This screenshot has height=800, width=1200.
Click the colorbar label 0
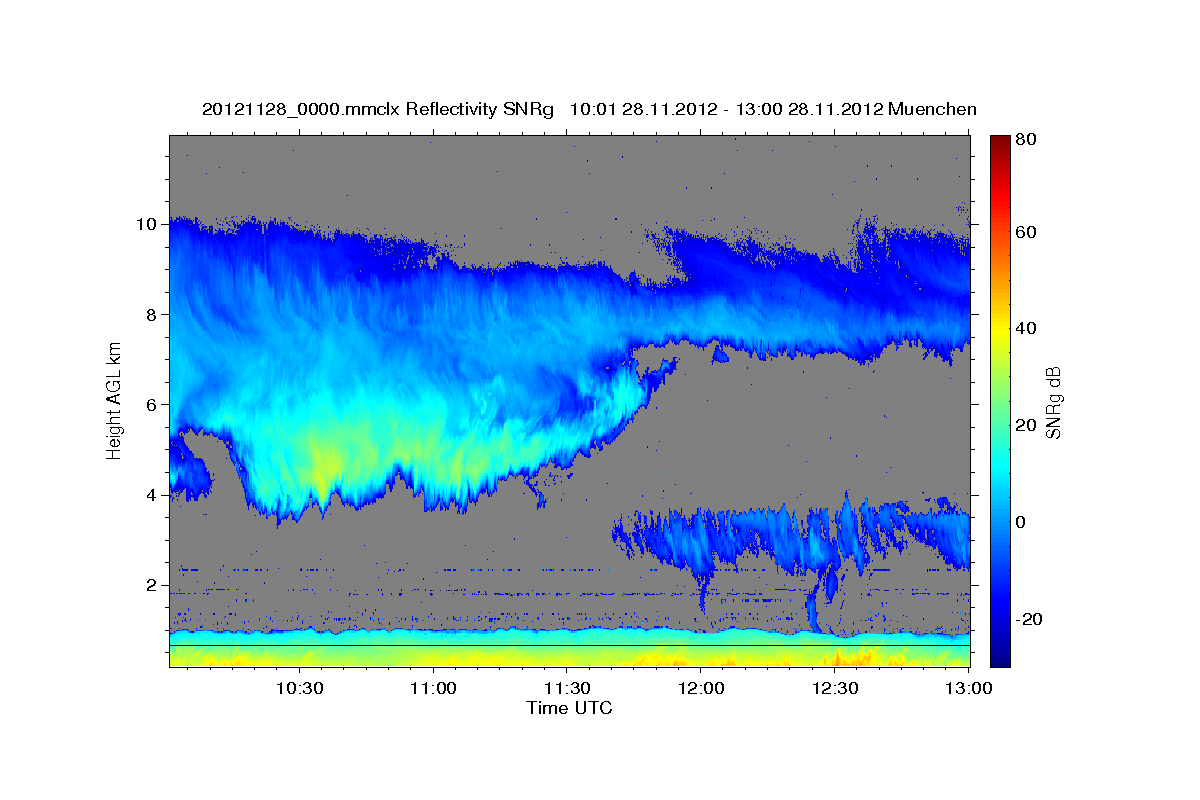point(1020,522)
